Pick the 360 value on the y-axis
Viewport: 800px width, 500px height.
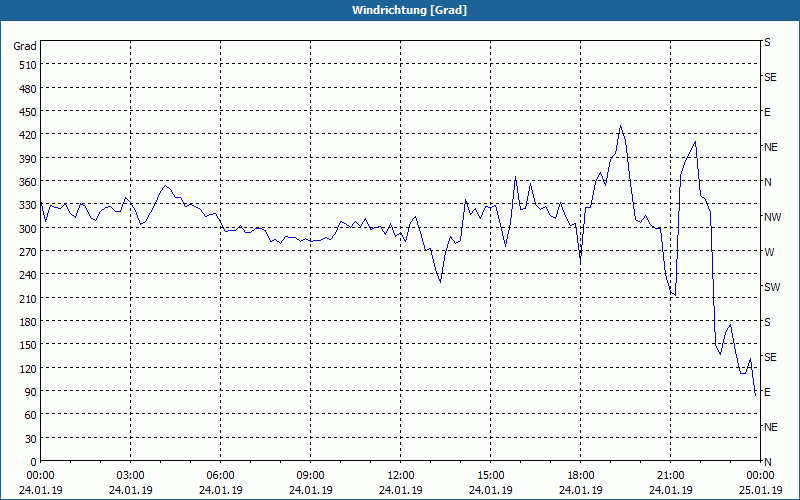tap(28, 182)
